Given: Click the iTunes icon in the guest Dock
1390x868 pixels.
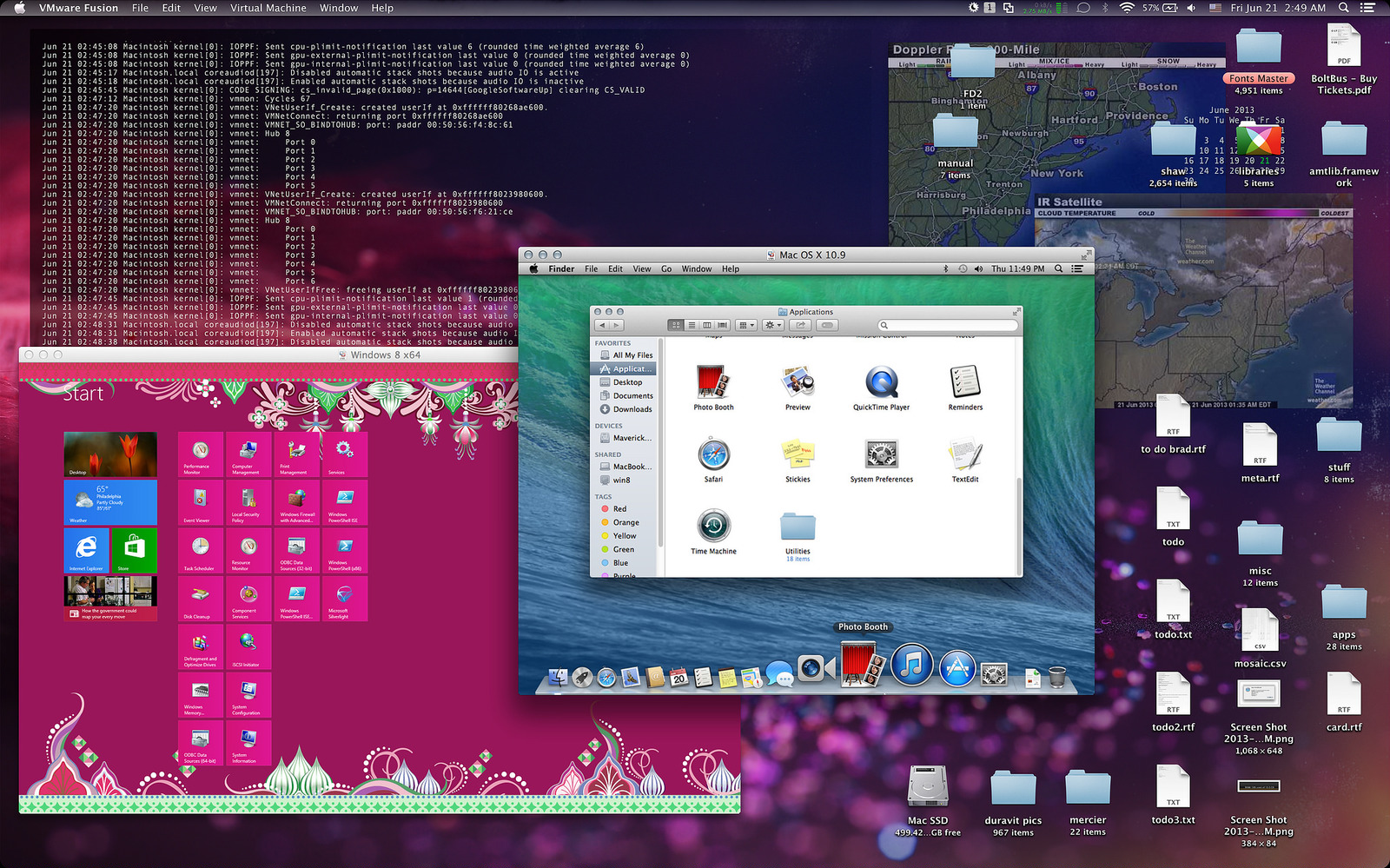Looking at the screenshot, I should coord(911,666).
